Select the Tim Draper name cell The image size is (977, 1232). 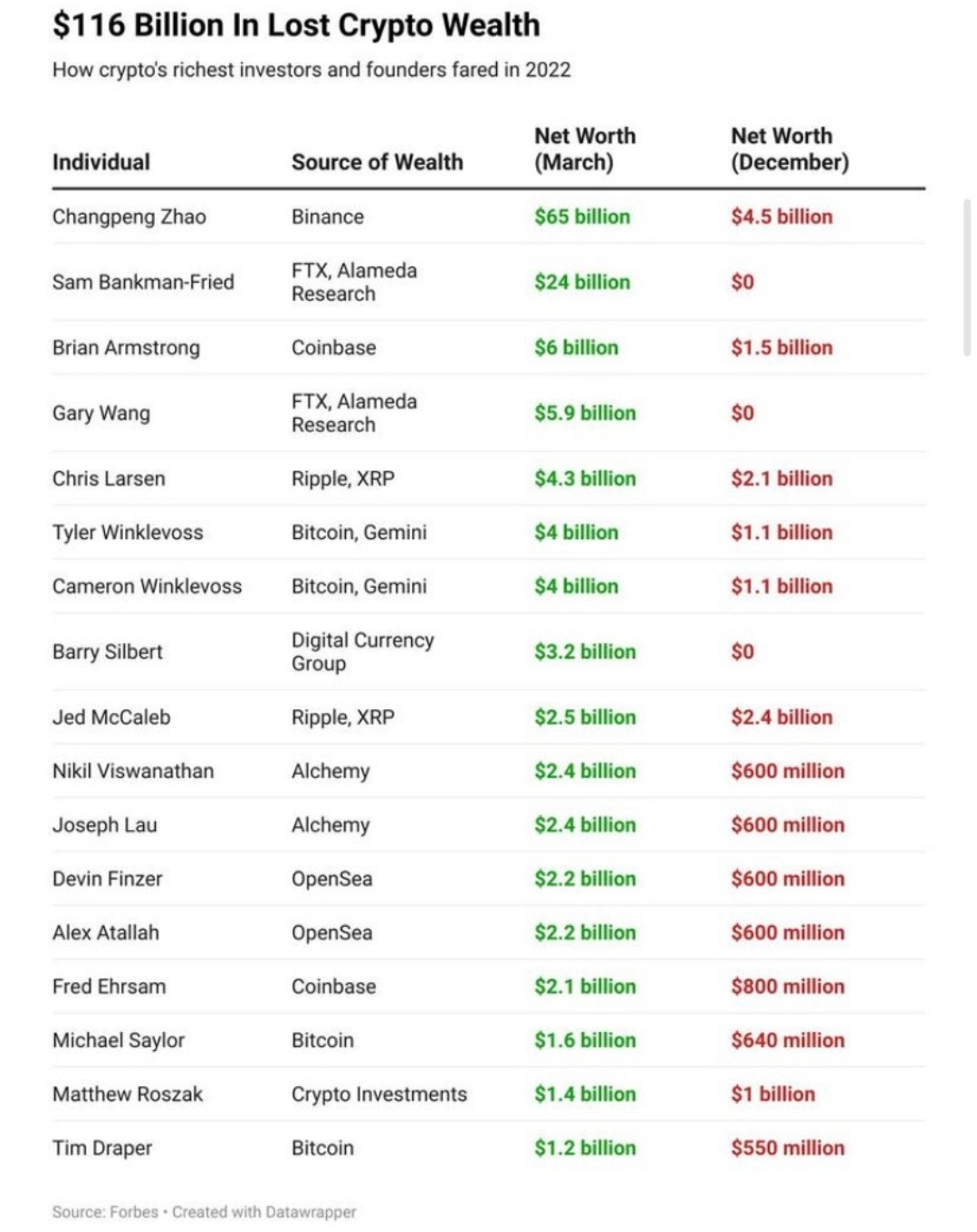point(102,1149)
